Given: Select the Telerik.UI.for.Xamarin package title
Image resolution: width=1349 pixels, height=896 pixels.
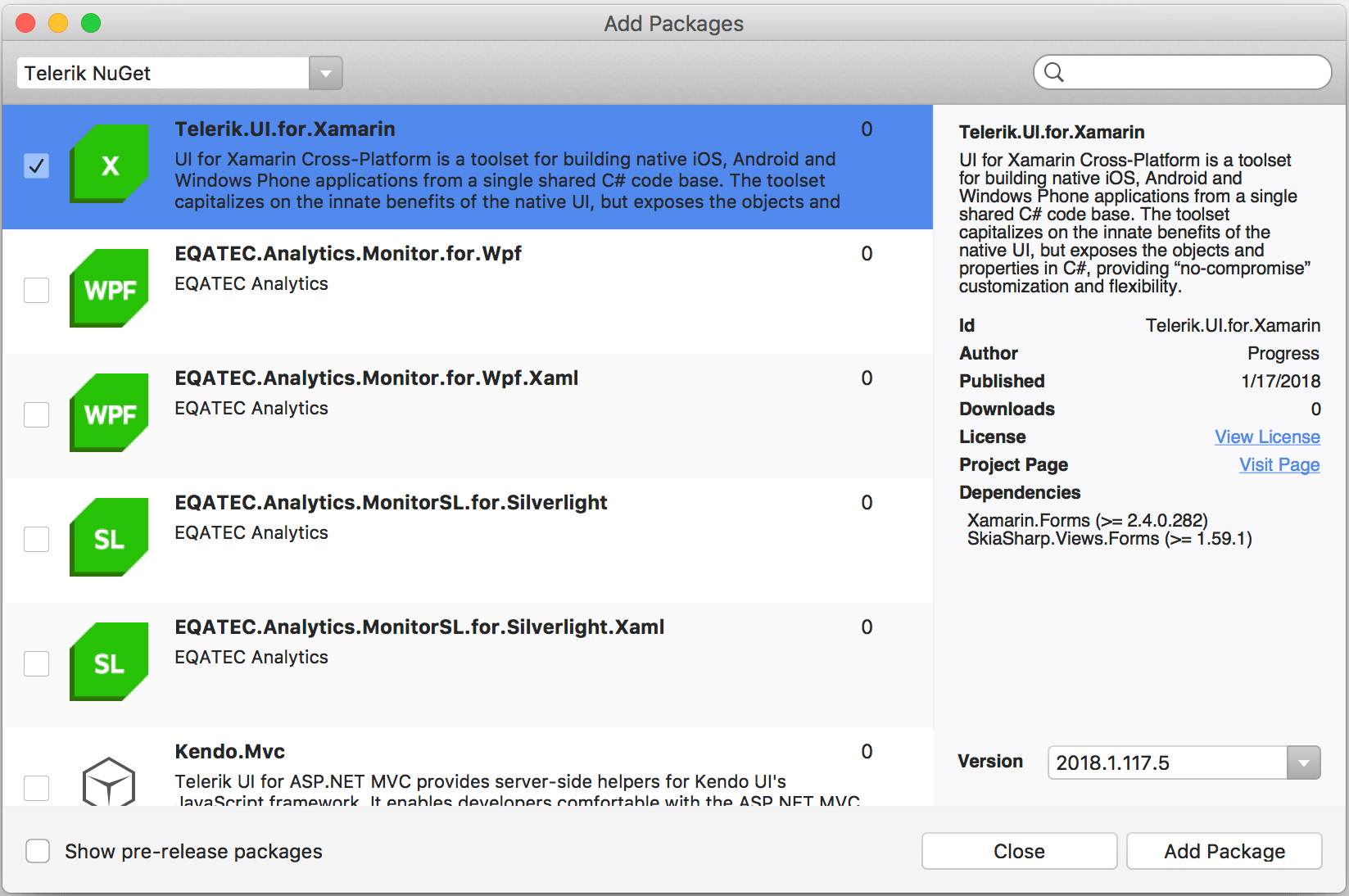Looking at the screenshot, I should 285,129.
